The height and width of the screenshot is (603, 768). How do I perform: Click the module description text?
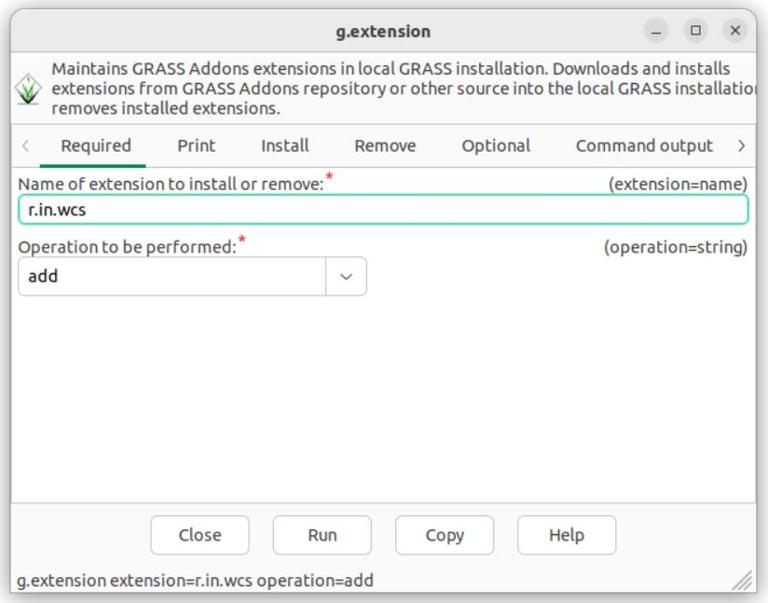click(x=403, y=89)
